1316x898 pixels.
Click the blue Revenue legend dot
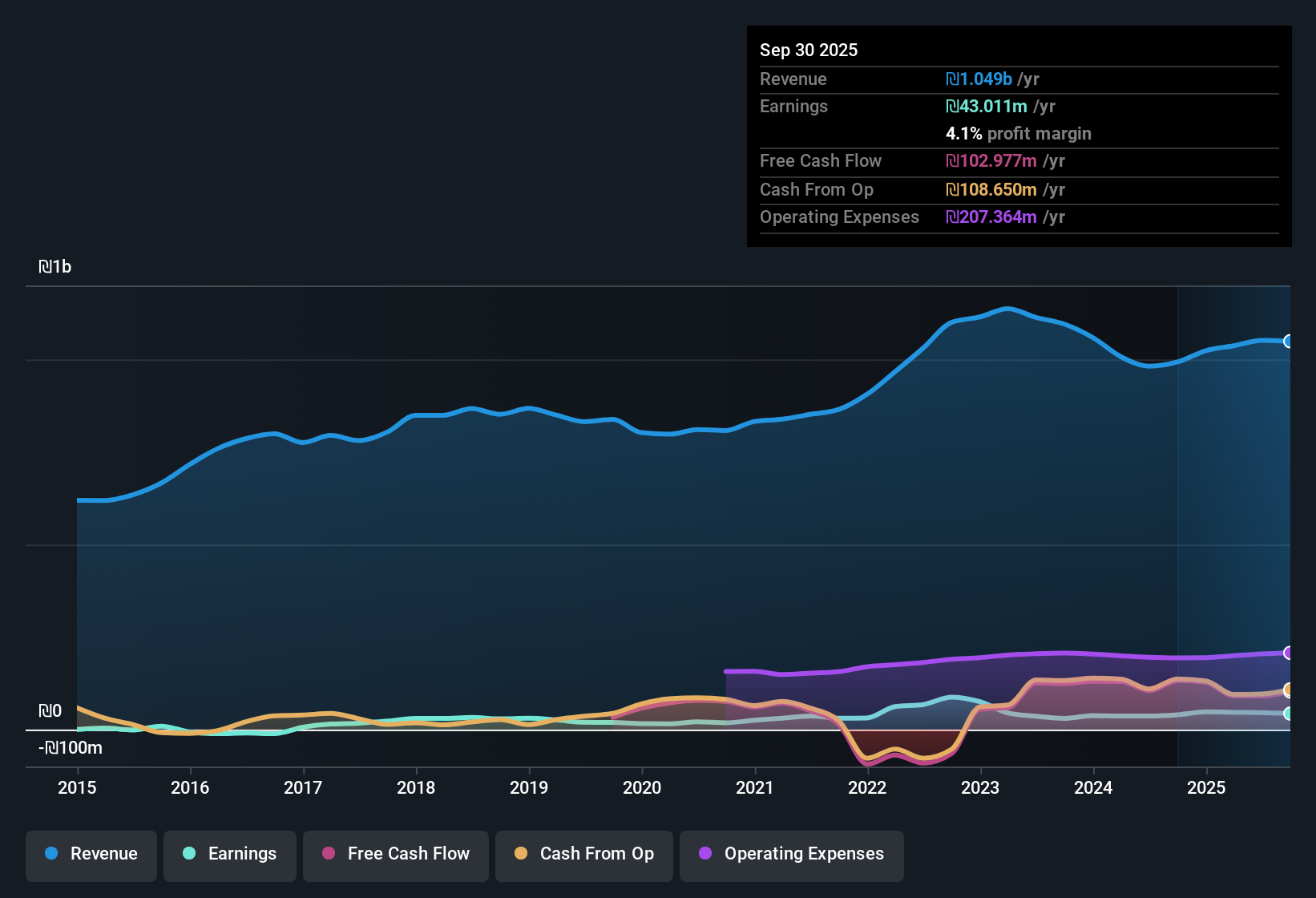(x=50, y=854)
